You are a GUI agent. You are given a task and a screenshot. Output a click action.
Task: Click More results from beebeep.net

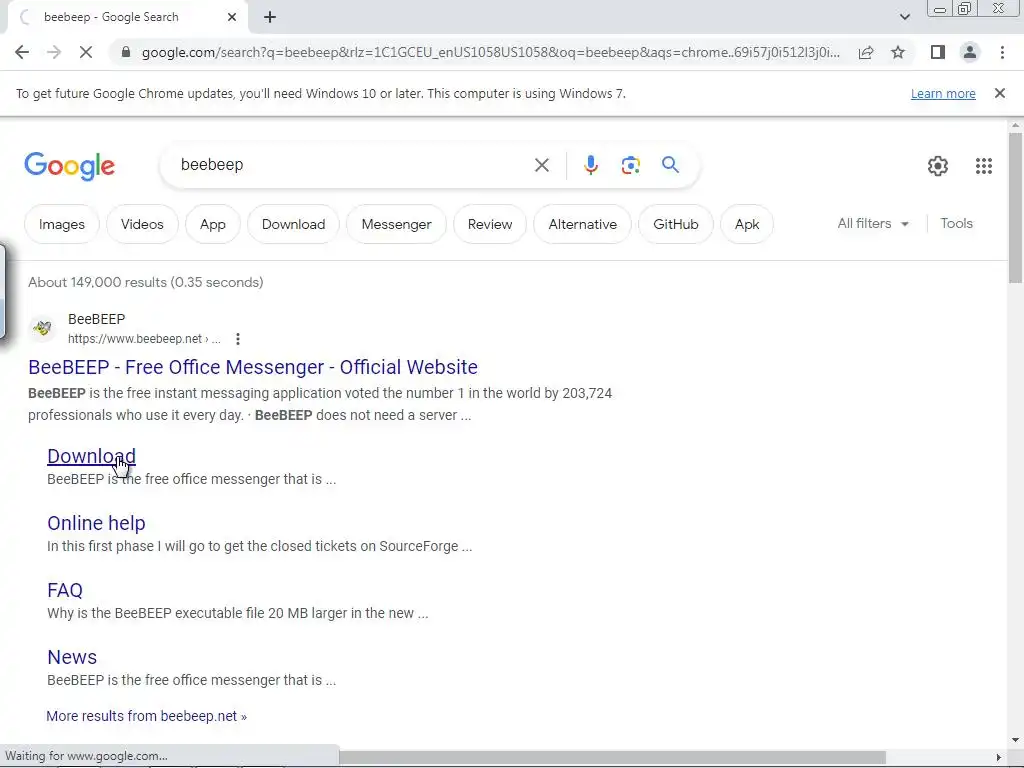pos(146,716)
